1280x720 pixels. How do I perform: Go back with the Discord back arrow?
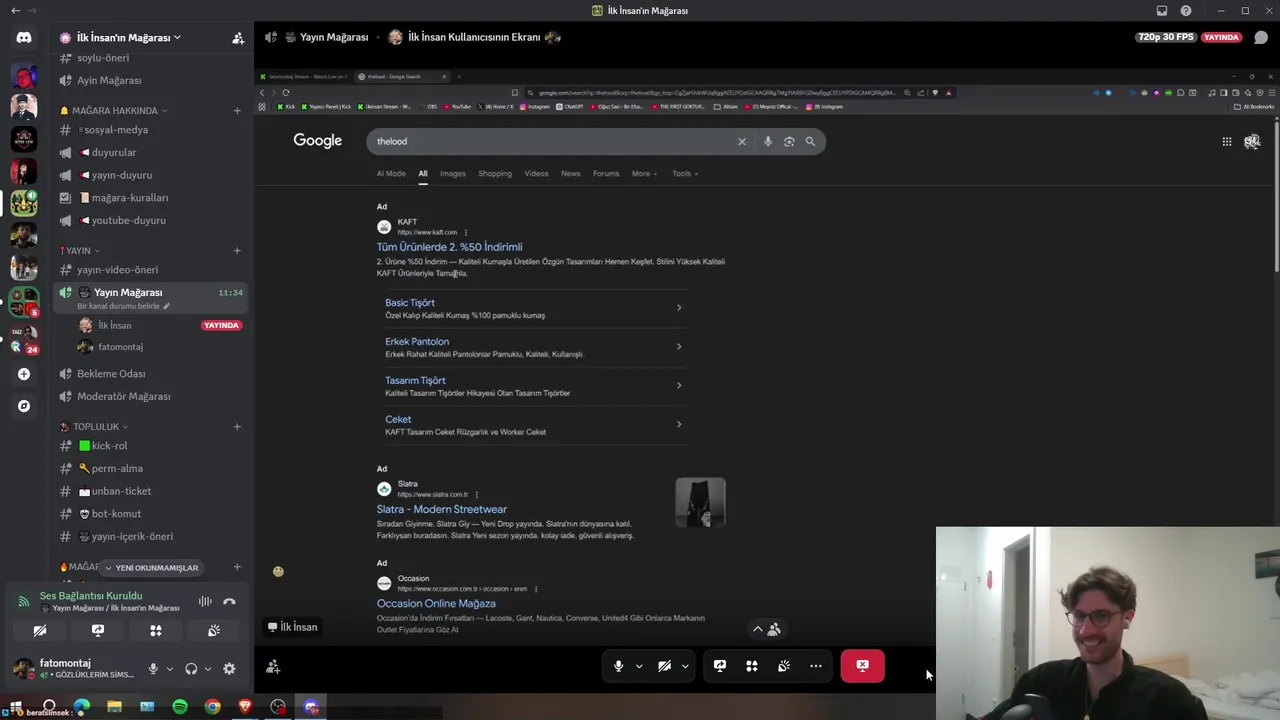(15, 11)
